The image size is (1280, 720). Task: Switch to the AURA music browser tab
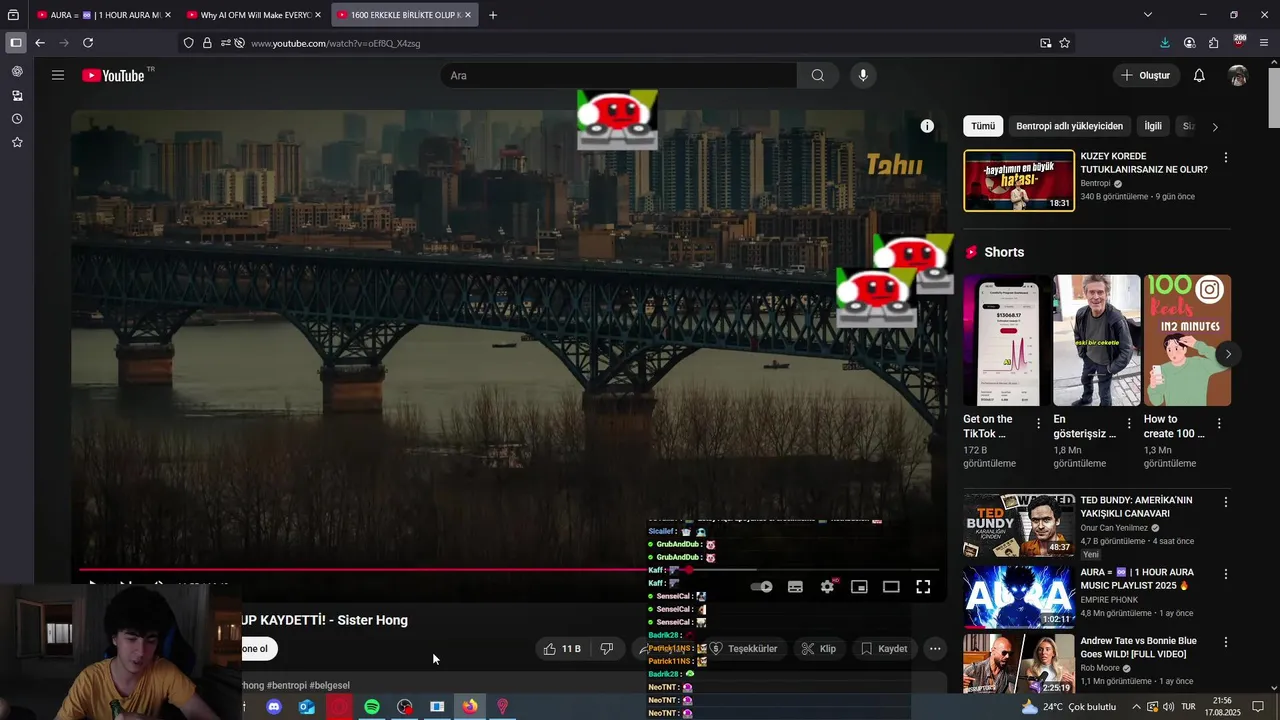[x=104, y=15]
